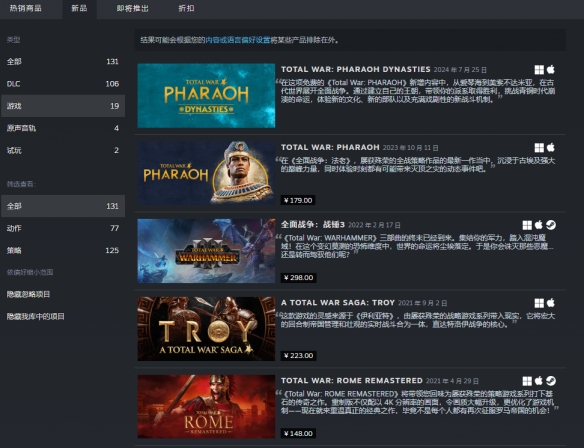Click release date 2024年7月25日
Image resolution: width=584 pixels, height=448 pixels.
pyautogui.click(x=460, y=70)
